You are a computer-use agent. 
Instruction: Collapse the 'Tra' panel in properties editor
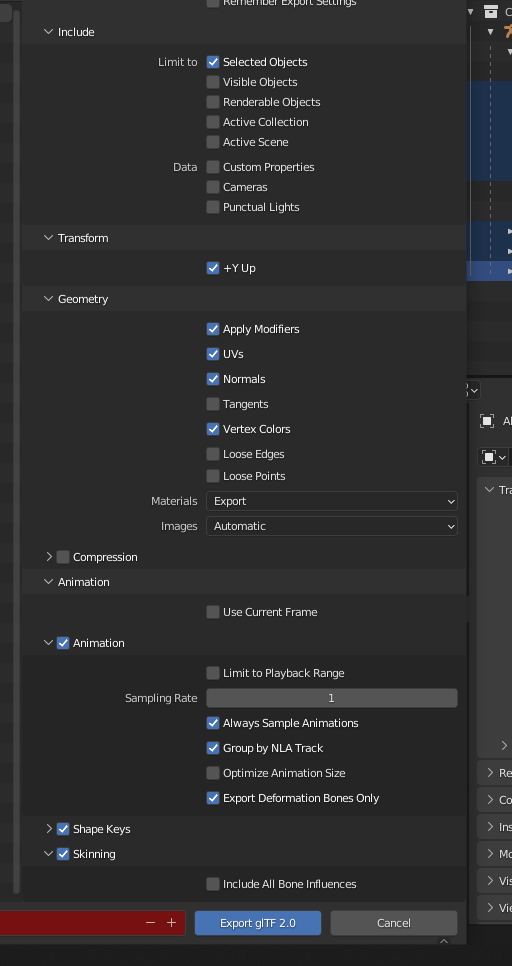point(489,490)
